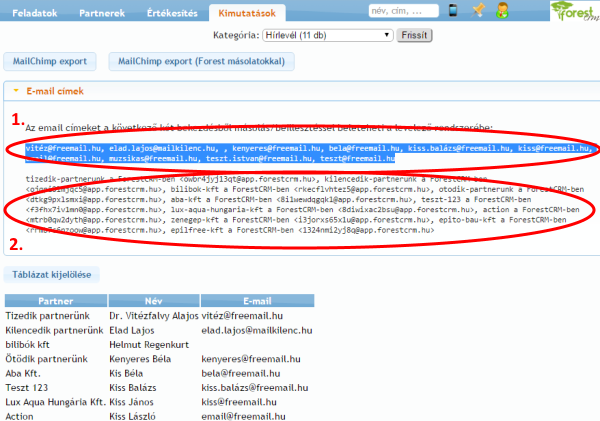
Task: Open the Partnerek tab
Action: click(102, 13)
